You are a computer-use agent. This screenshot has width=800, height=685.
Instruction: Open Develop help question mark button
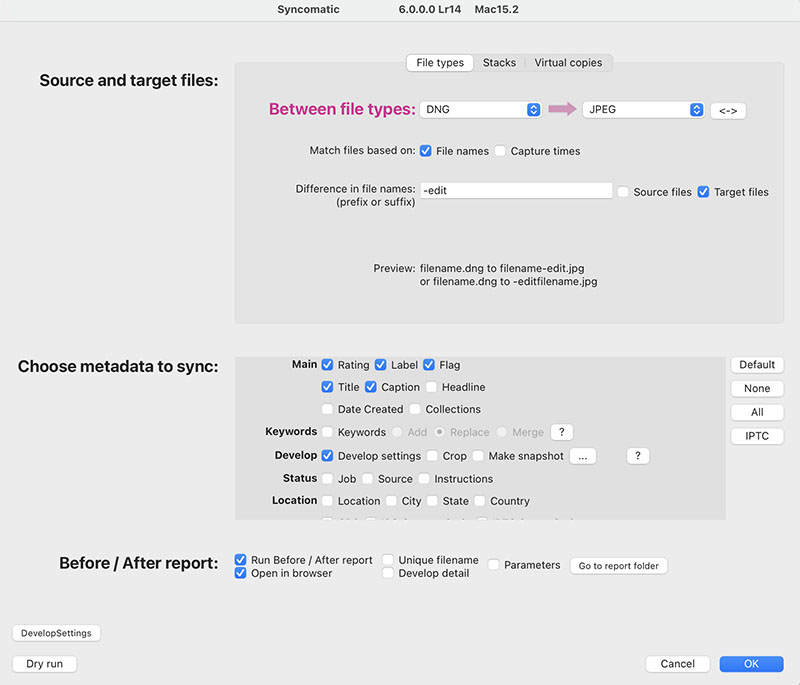[638, 456]
